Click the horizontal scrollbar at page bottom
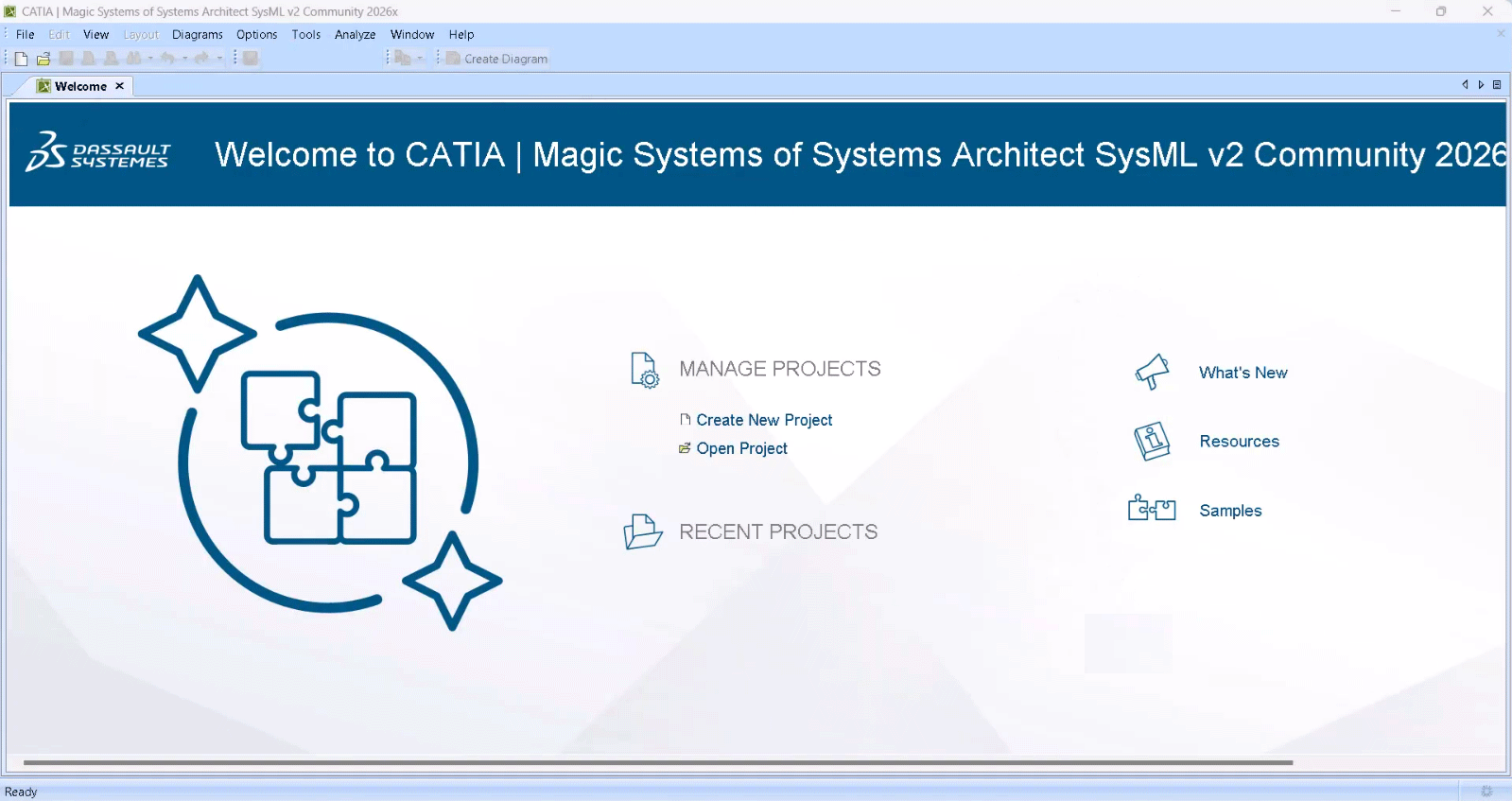This screenshot has height=801, width=1512. [x=658, y=762]
